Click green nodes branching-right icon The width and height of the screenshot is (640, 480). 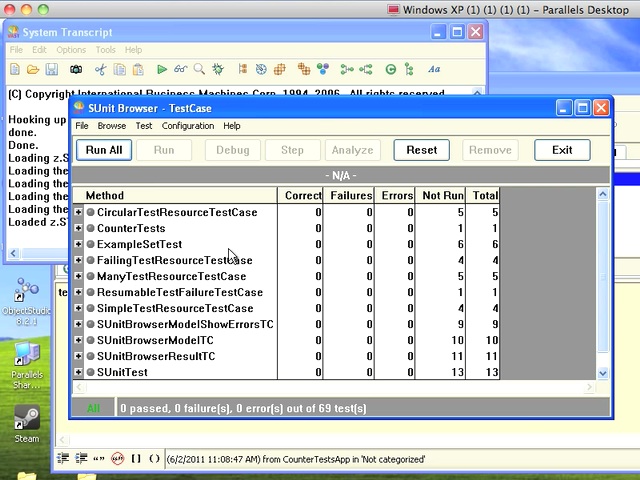347,69
